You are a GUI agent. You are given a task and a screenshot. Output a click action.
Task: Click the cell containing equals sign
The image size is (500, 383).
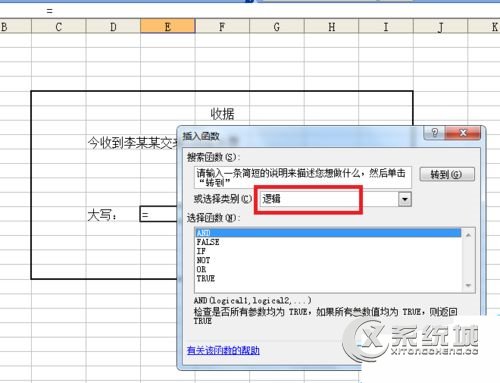159,214
